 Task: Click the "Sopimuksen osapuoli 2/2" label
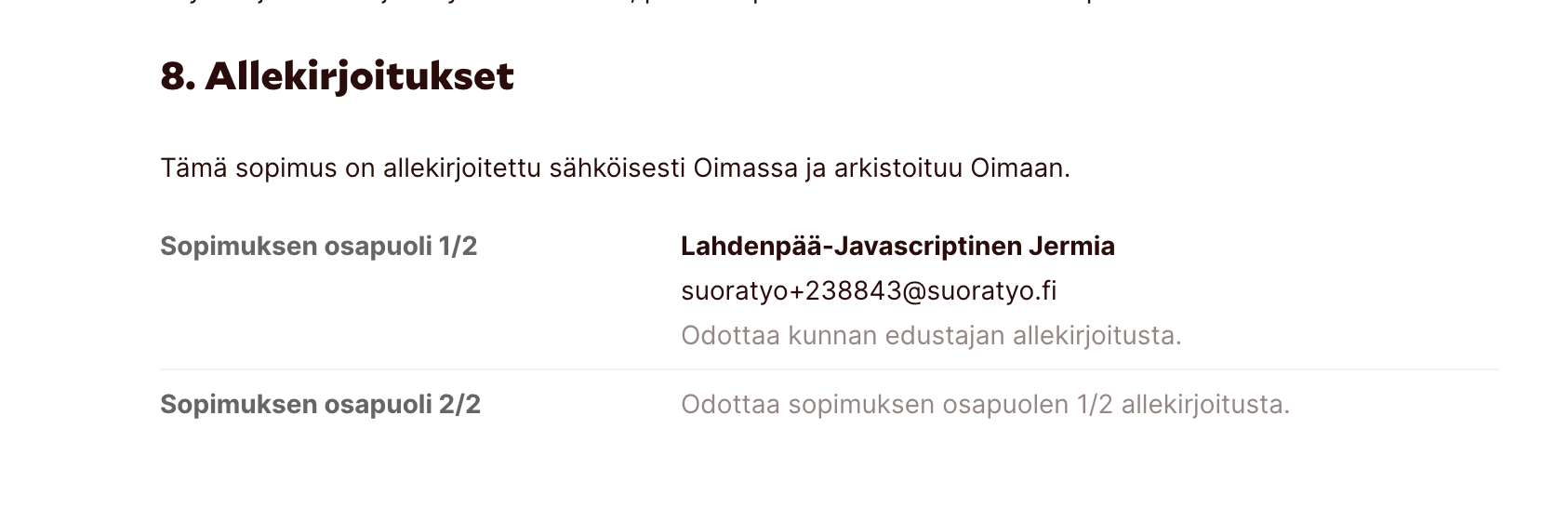tap(320, 405)
